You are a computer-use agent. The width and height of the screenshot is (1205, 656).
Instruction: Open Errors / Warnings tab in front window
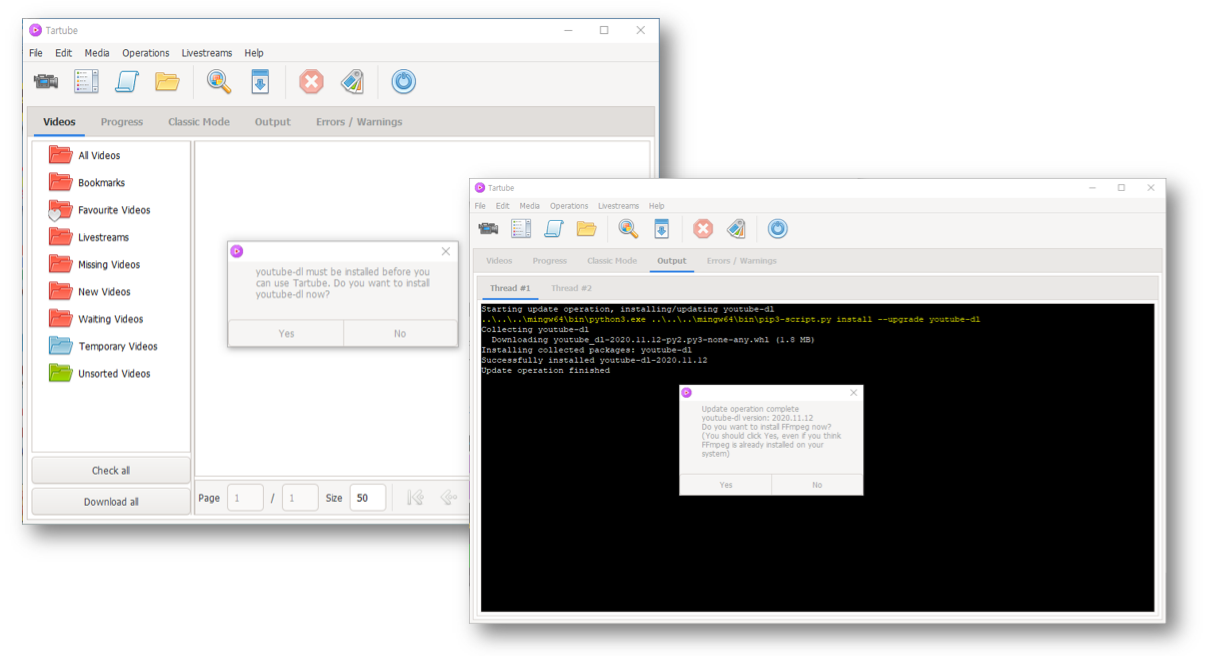tap(742, 261)
